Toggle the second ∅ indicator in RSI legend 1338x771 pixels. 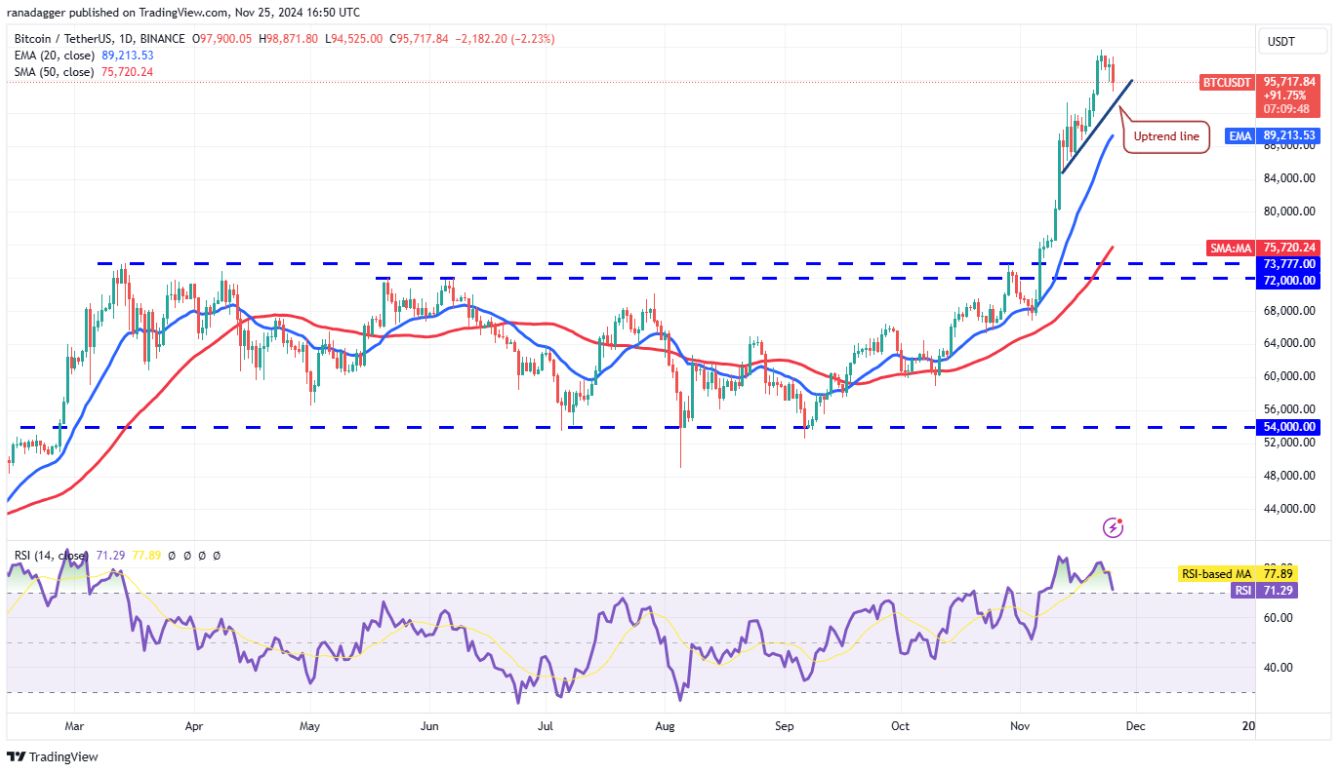coord(186,554)
